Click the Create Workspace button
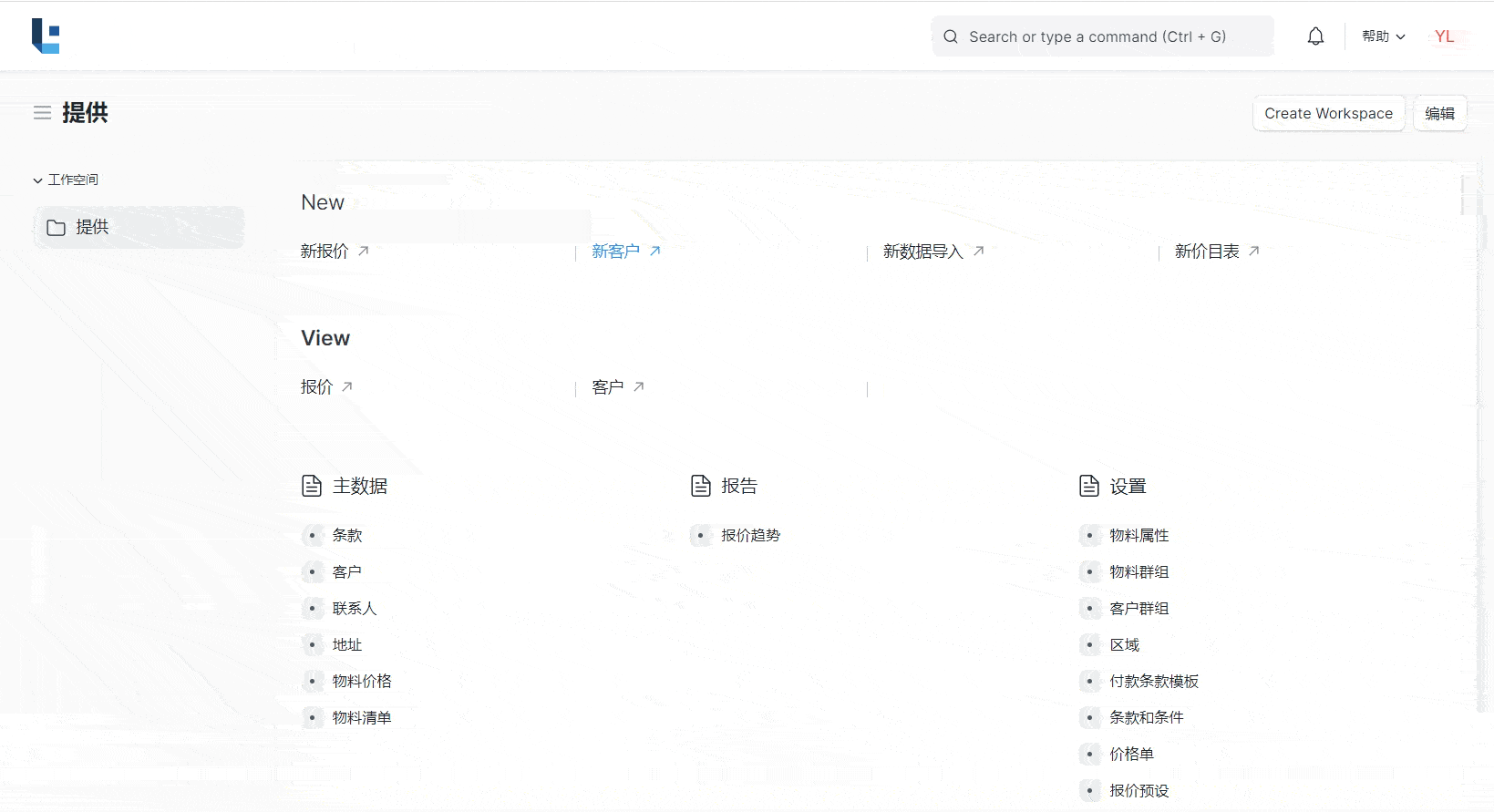This screenshot has height=812, width=1494. coord(1328,113)
